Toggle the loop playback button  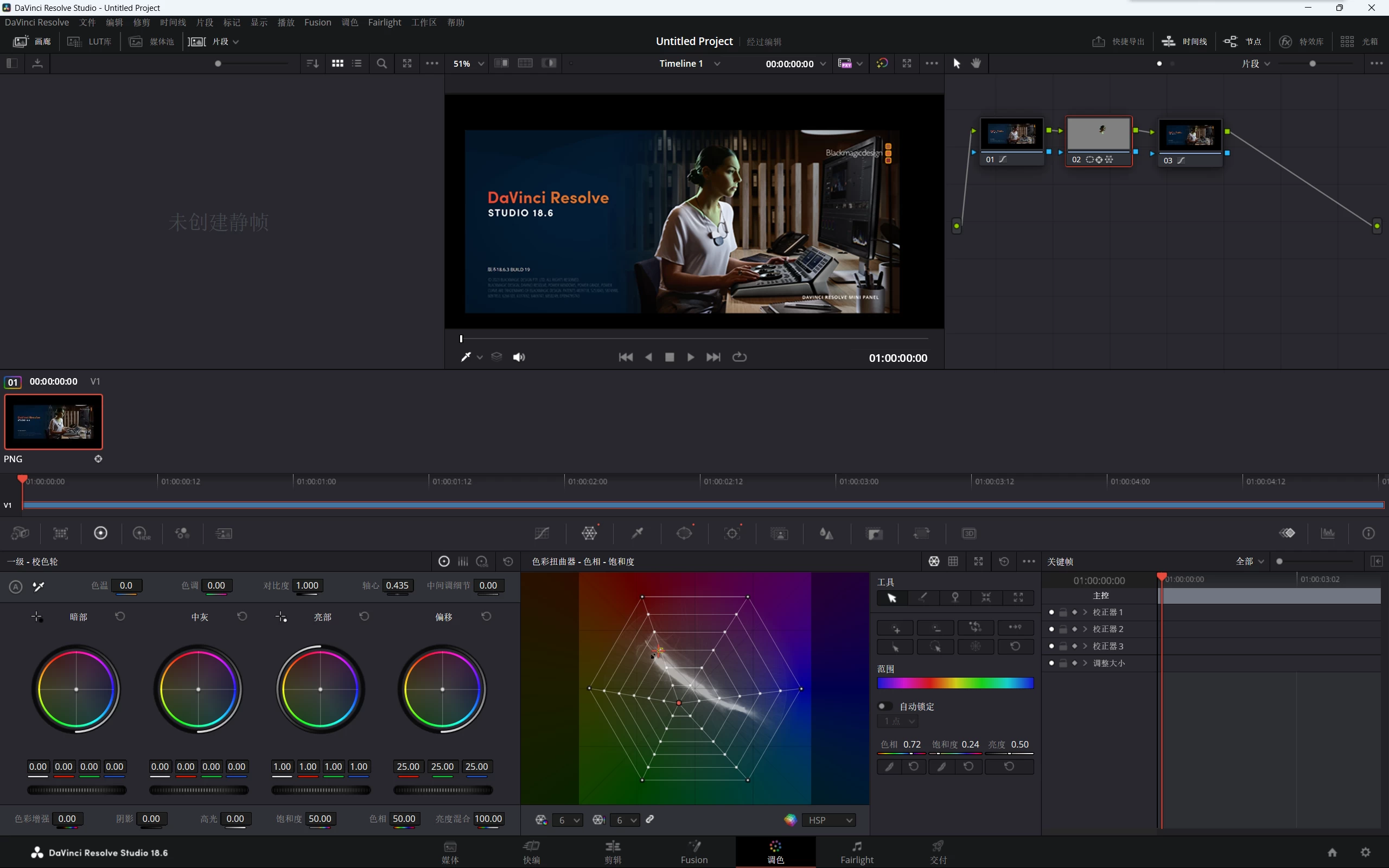click(740, 357)
